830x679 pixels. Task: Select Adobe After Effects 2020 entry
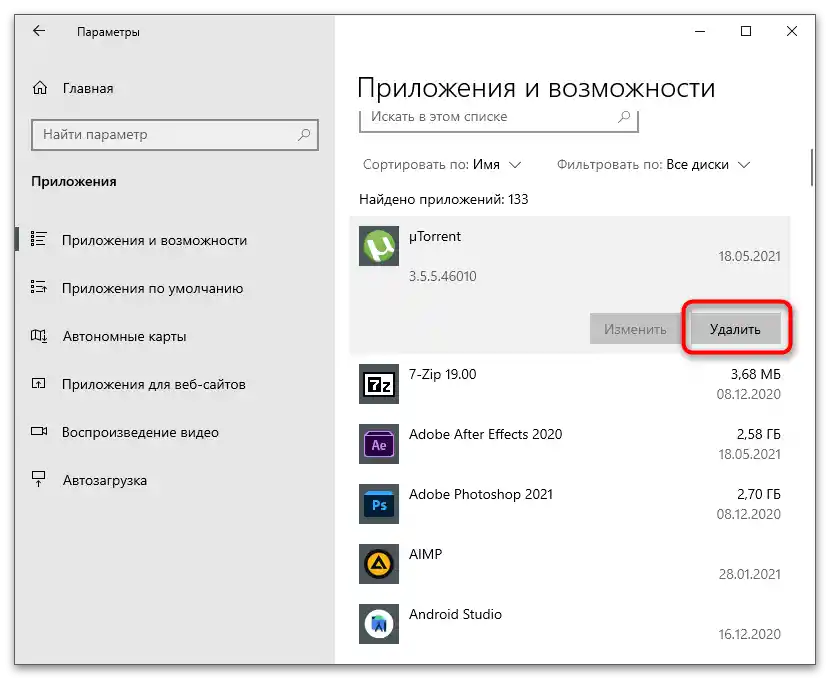pos(570,443)
